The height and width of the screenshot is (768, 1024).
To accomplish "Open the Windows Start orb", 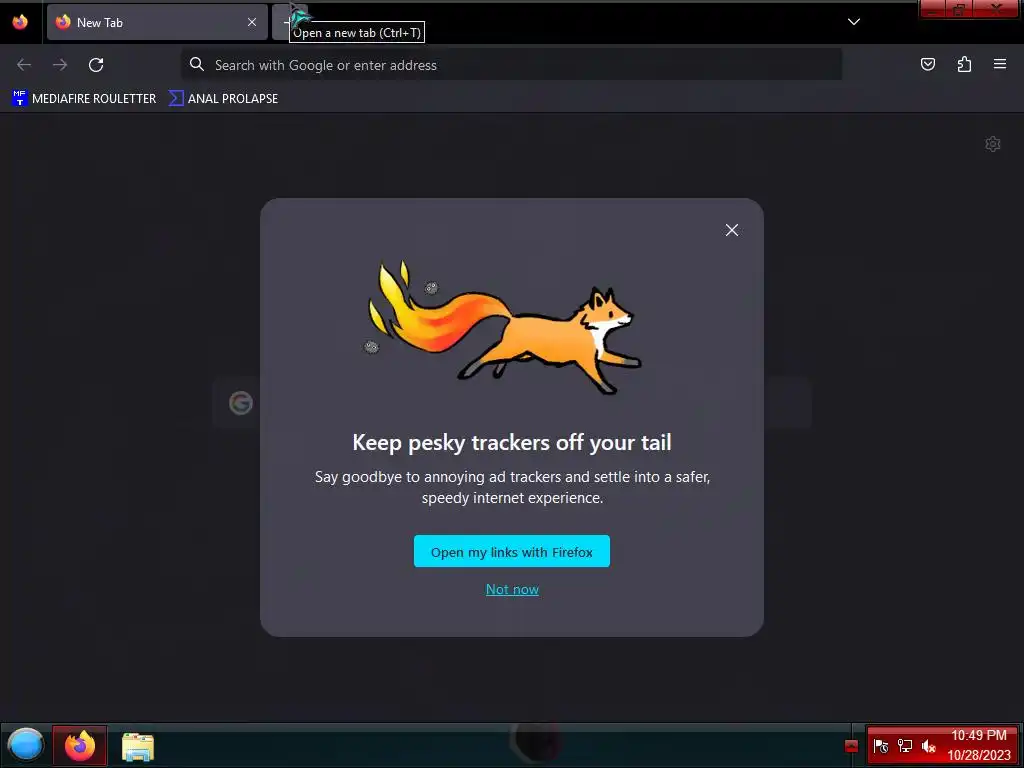I will [x=25, y=744].
